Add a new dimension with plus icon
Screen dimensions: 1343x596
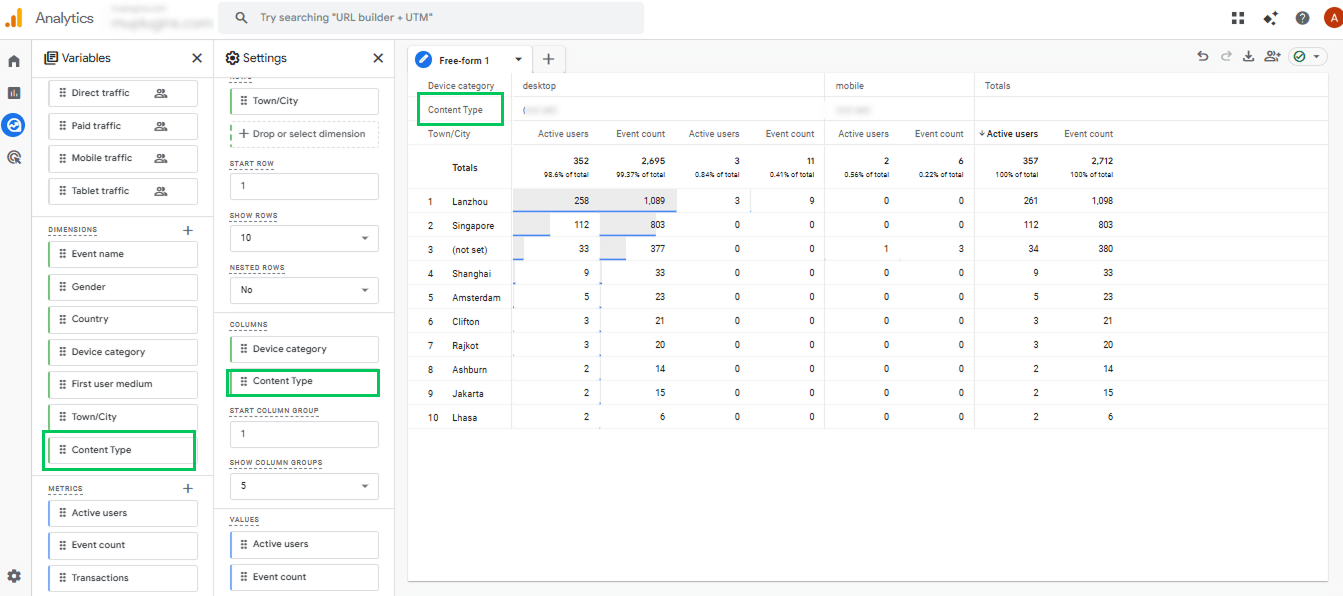point(187,230)
